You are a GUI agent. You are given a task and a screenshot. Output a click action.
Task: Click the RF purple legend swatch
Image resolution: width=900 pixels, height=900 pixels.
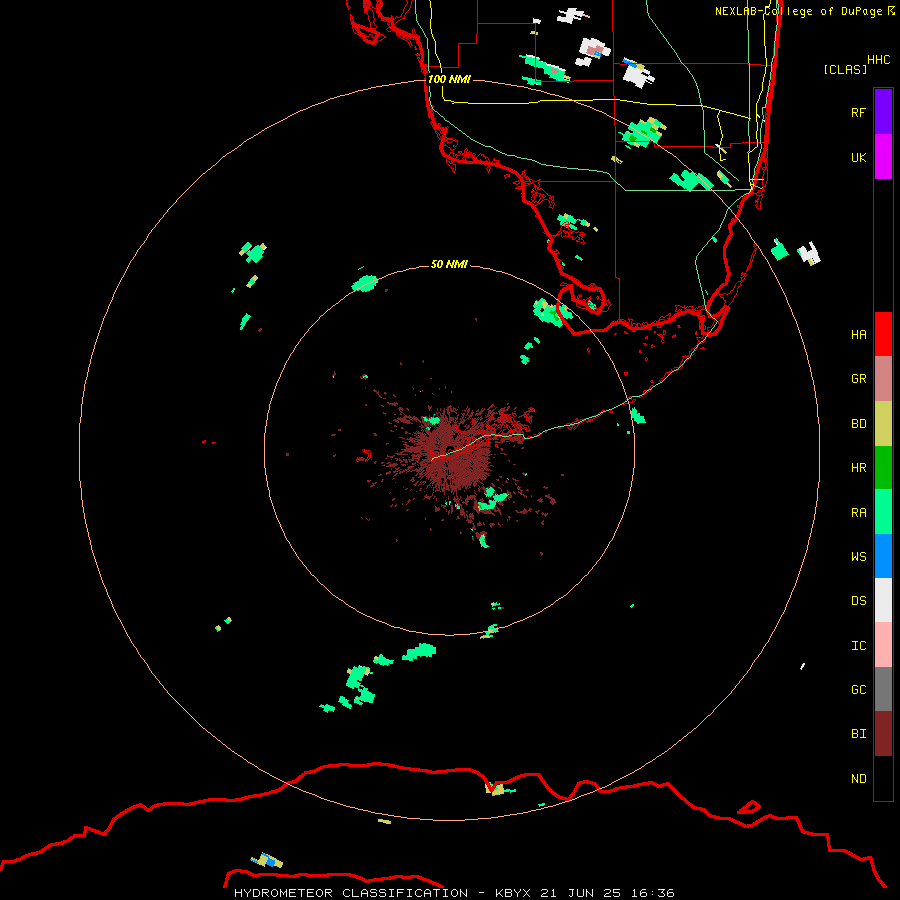883,112
